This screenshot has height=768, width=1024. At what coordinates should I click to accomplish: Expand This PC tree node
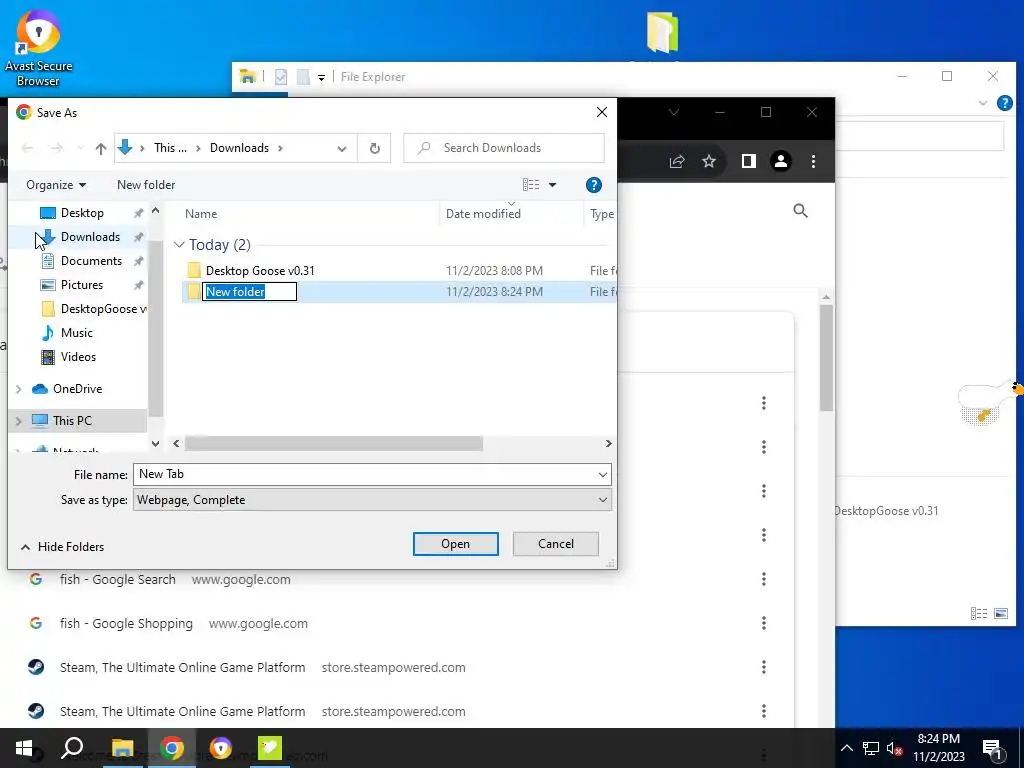(x=18, y=421)
